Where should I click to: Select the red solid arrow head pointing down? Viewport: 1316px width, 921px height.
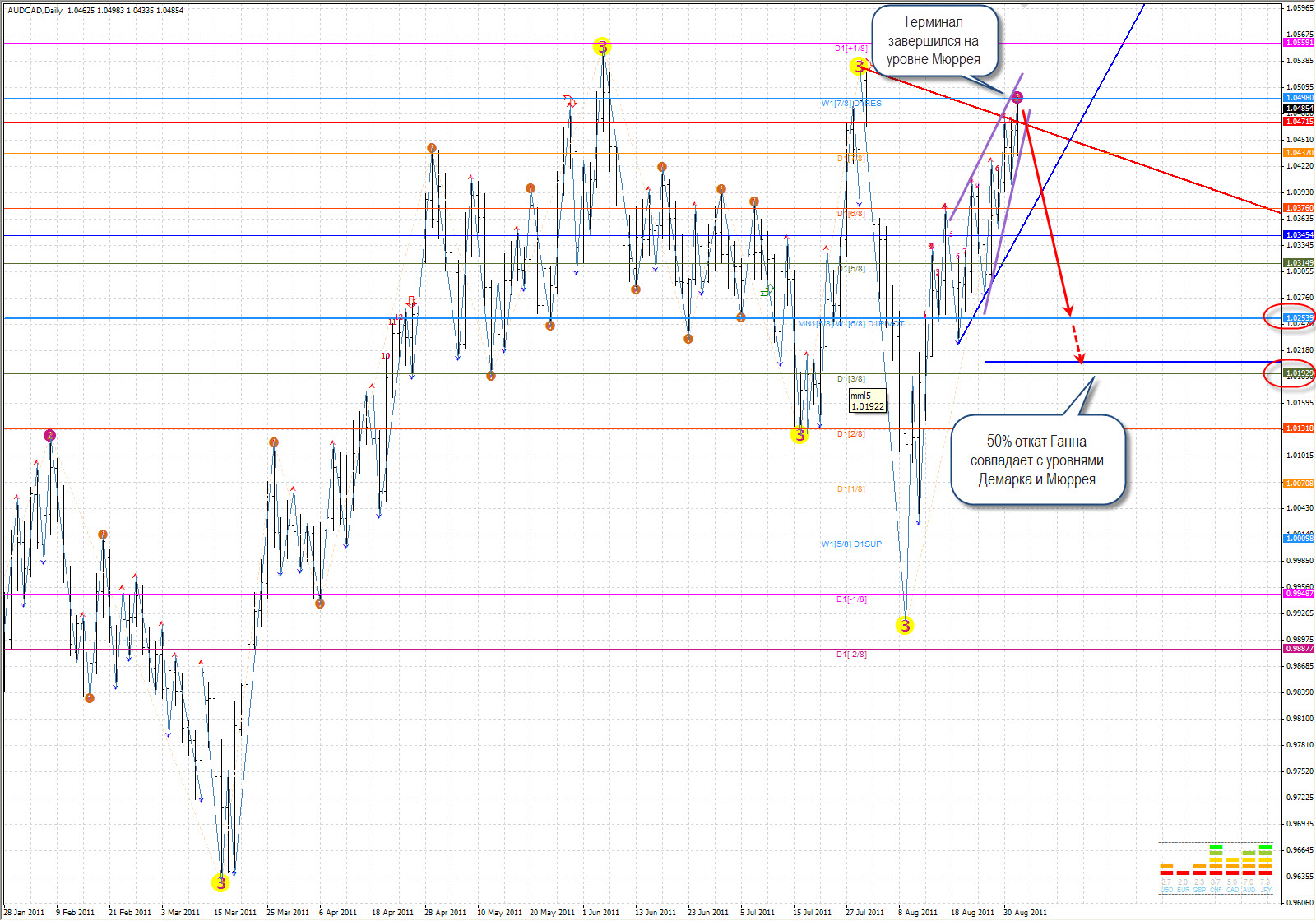pos(1068,310)
